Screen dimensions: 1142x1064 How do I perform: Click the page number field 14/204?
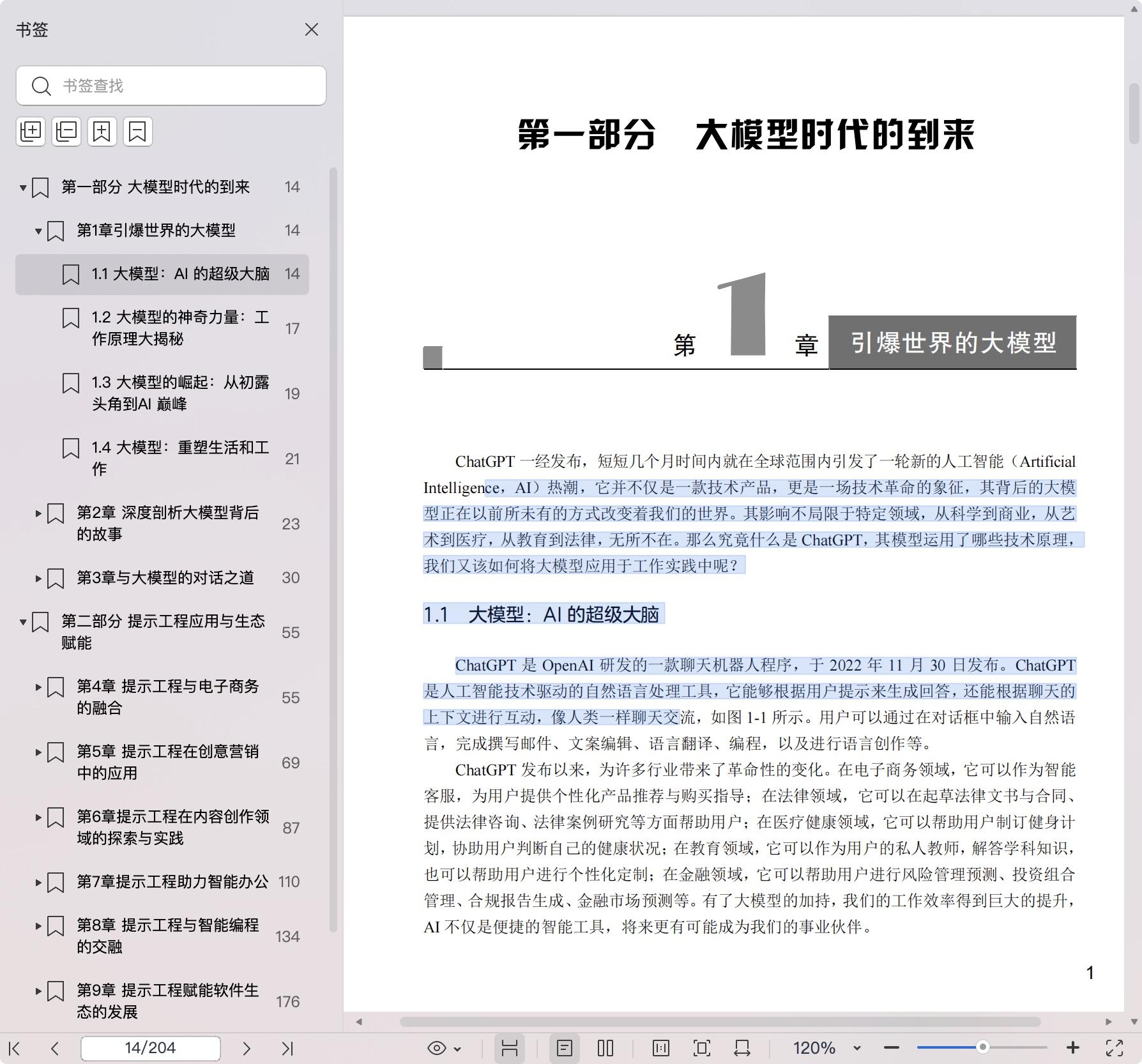point(151,1048)
